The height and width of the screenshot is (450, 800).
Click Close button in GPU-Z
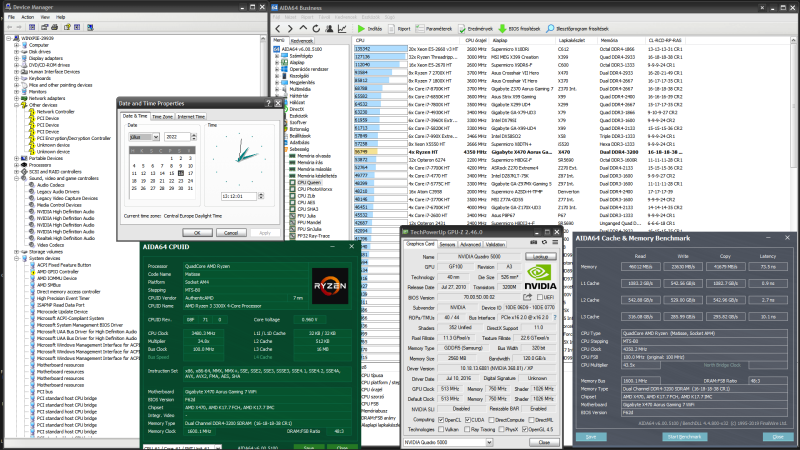coord(544,442)
